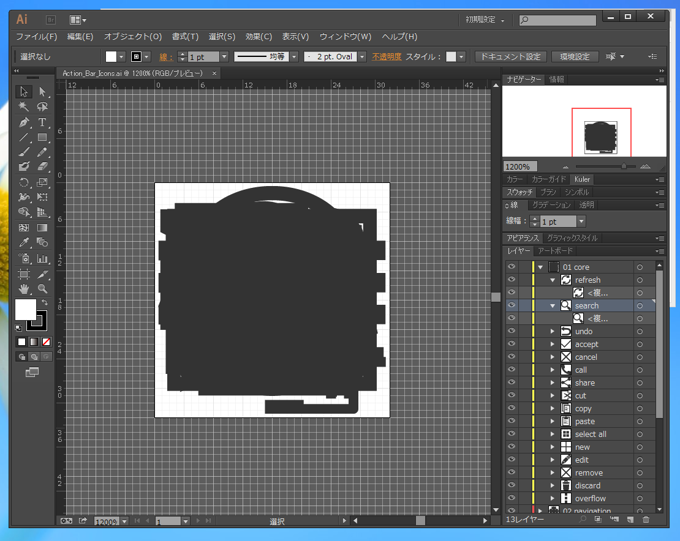This screenshot has height=541, width=680.
Task: Hide the accept sublayer
Action: [511, 344]
